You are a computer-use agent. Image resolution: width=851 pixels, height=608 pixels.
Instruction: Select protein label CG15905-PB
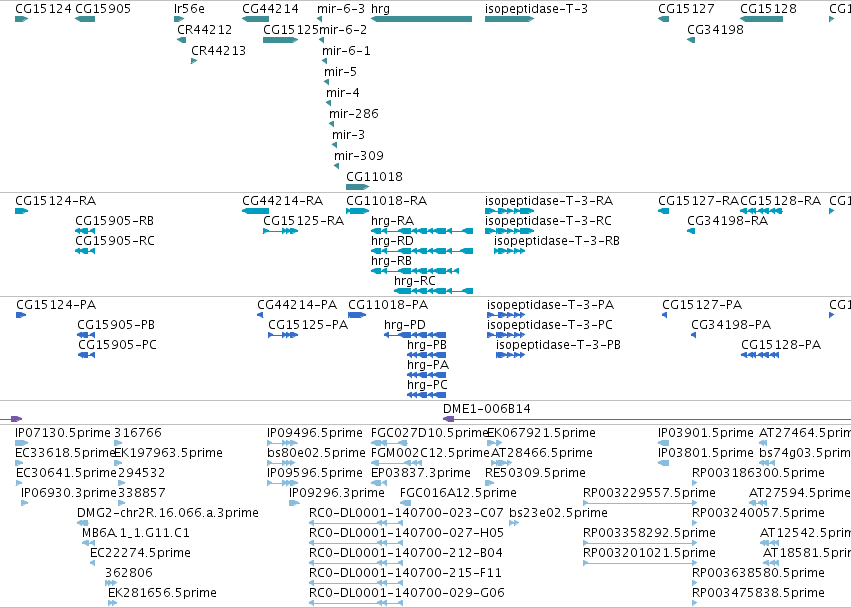[x=116, y=325]
